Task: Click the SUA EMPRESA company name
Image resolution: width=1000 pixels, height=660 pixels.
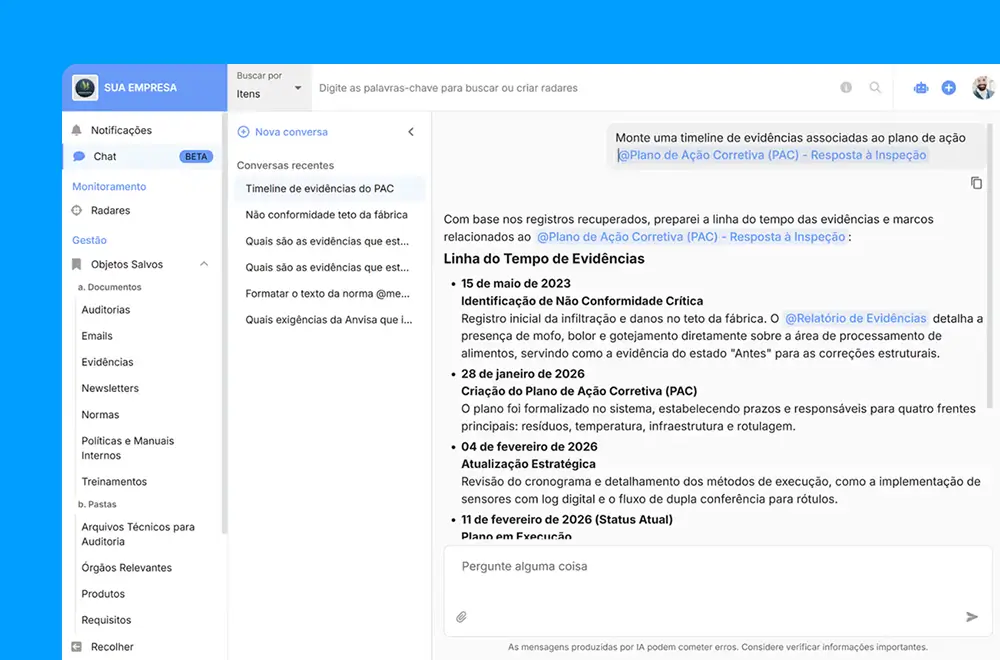Action: [140, 87]
